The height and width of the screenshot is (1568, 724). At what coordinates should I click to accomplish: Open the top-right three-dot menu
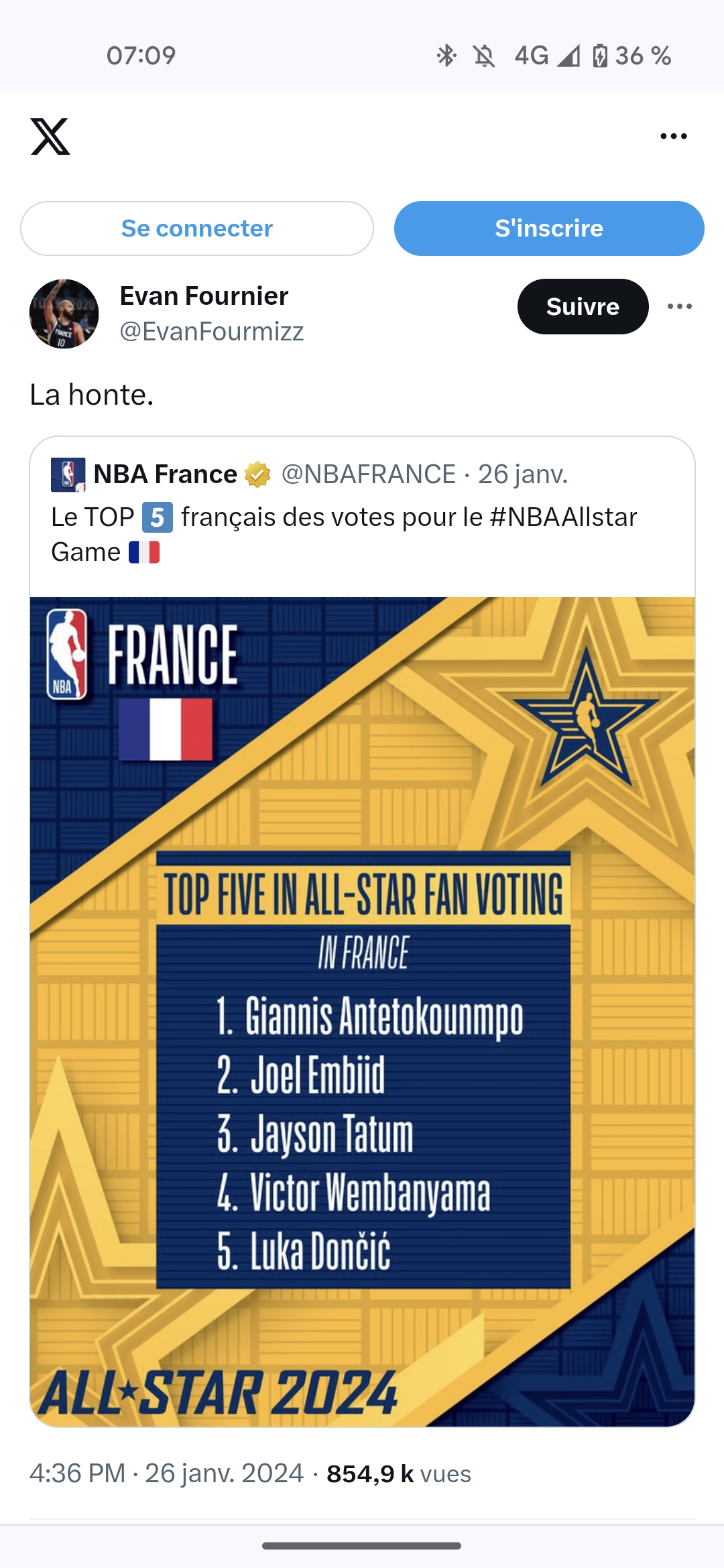coord(673,137)
